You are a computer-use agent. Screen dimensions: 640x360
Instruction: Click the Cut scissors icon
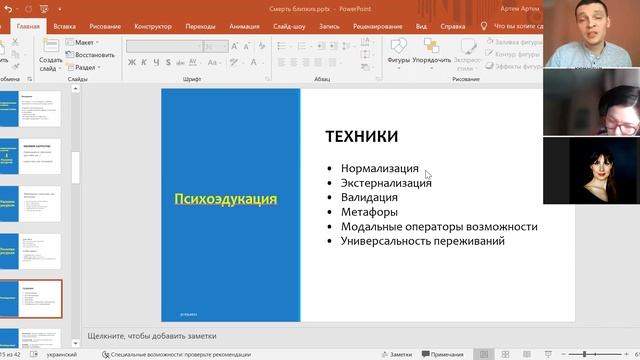pyautogui.click(x=15, y=42)
